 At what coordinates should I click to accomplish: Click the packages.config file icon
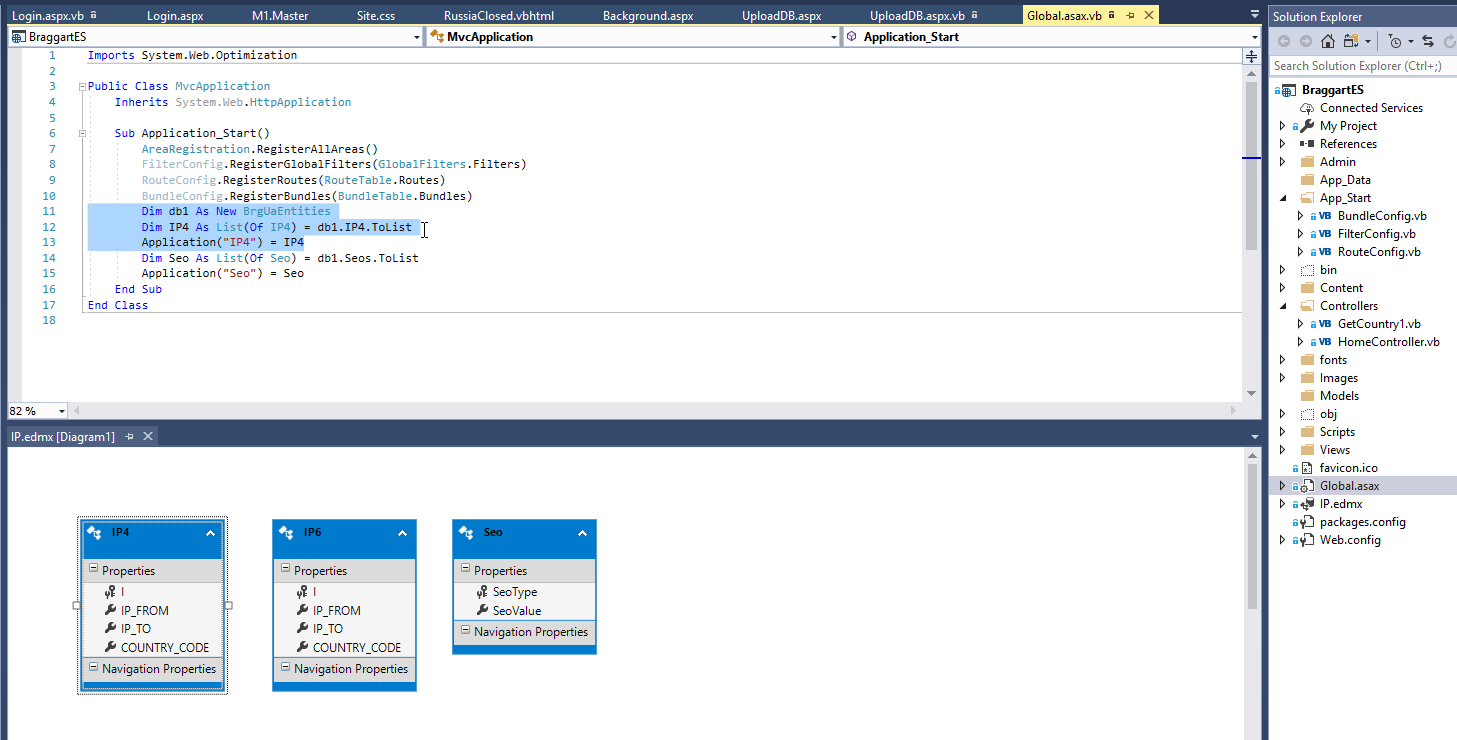1307,522
